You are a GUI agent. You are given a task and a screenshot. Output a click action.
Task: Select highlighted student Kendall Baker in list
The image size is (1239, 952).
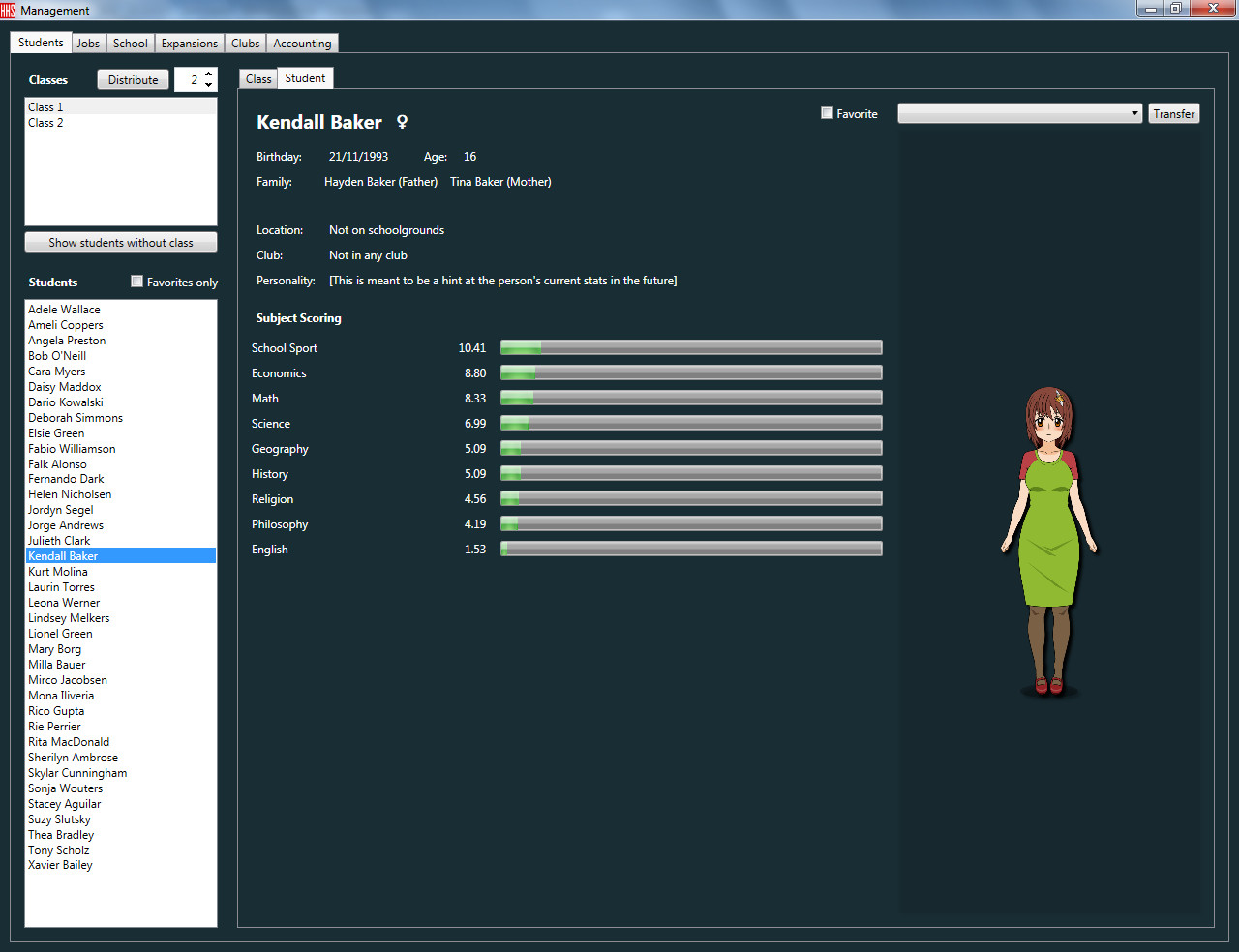point(121,555)
